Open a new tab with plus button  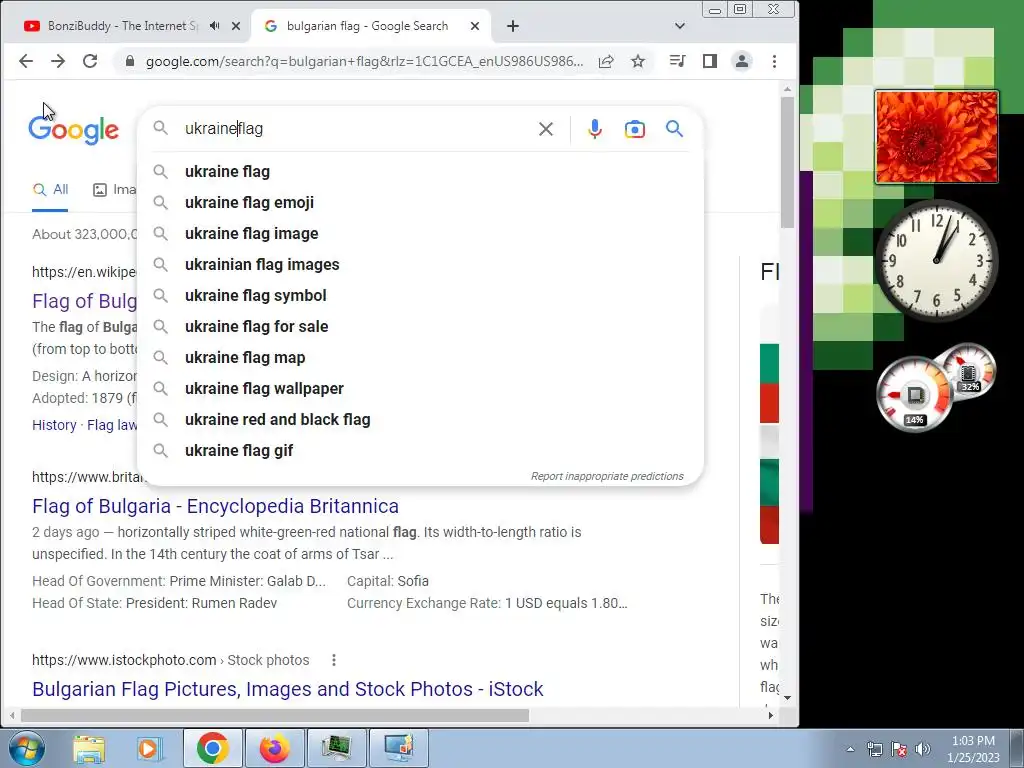point(513,26)
